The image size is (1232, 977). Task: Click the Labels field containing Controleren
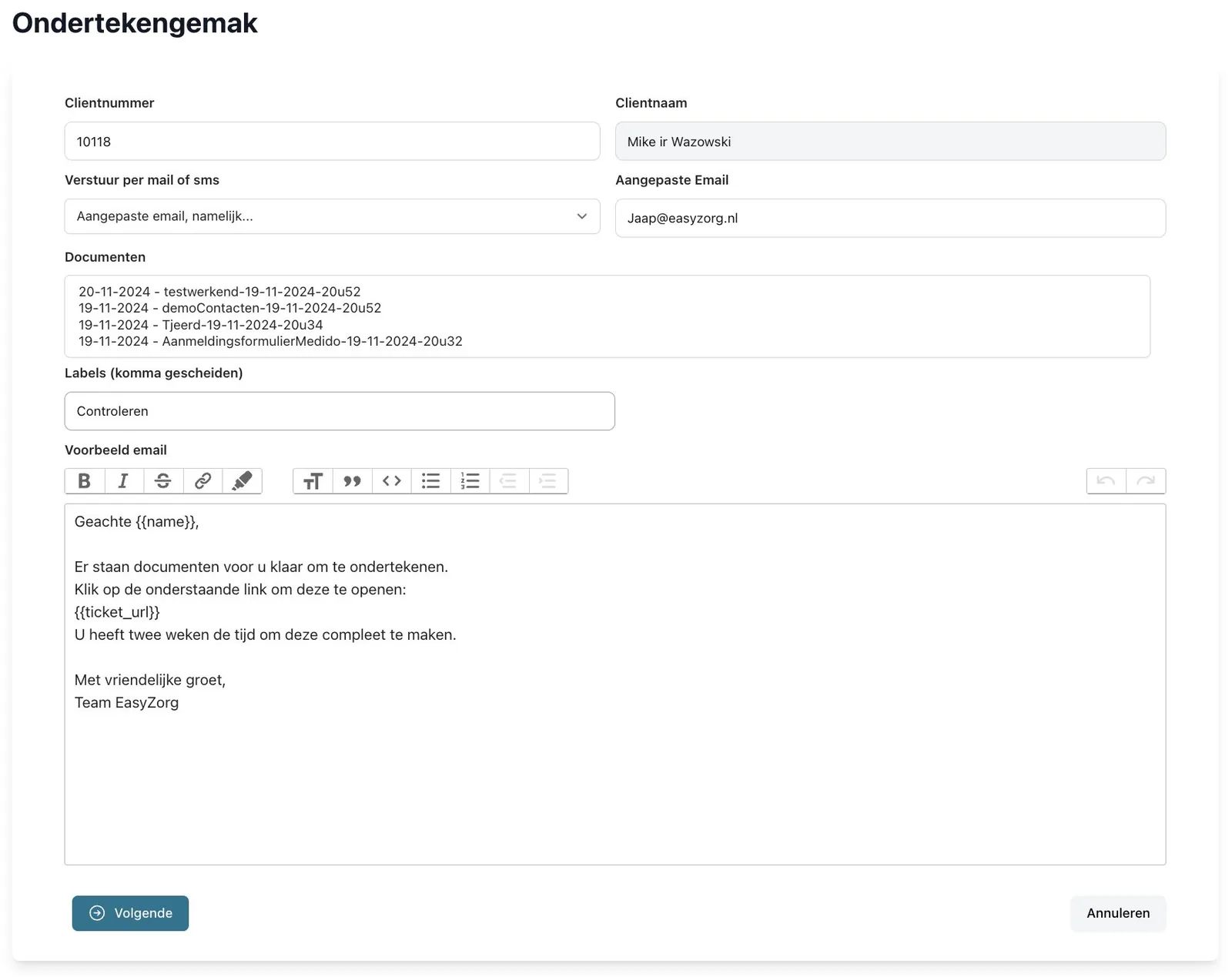click(x=340, y=411)
